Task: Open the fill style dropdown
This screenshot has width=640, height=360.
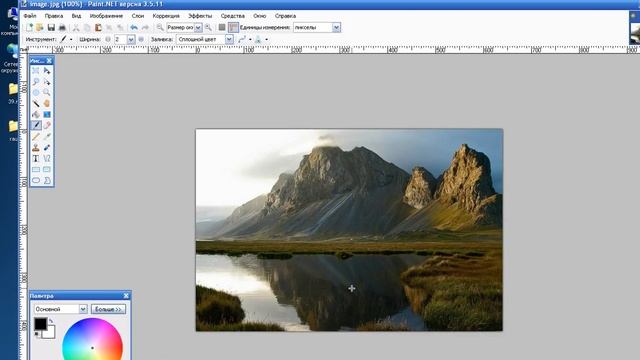Action: (229, 39)
